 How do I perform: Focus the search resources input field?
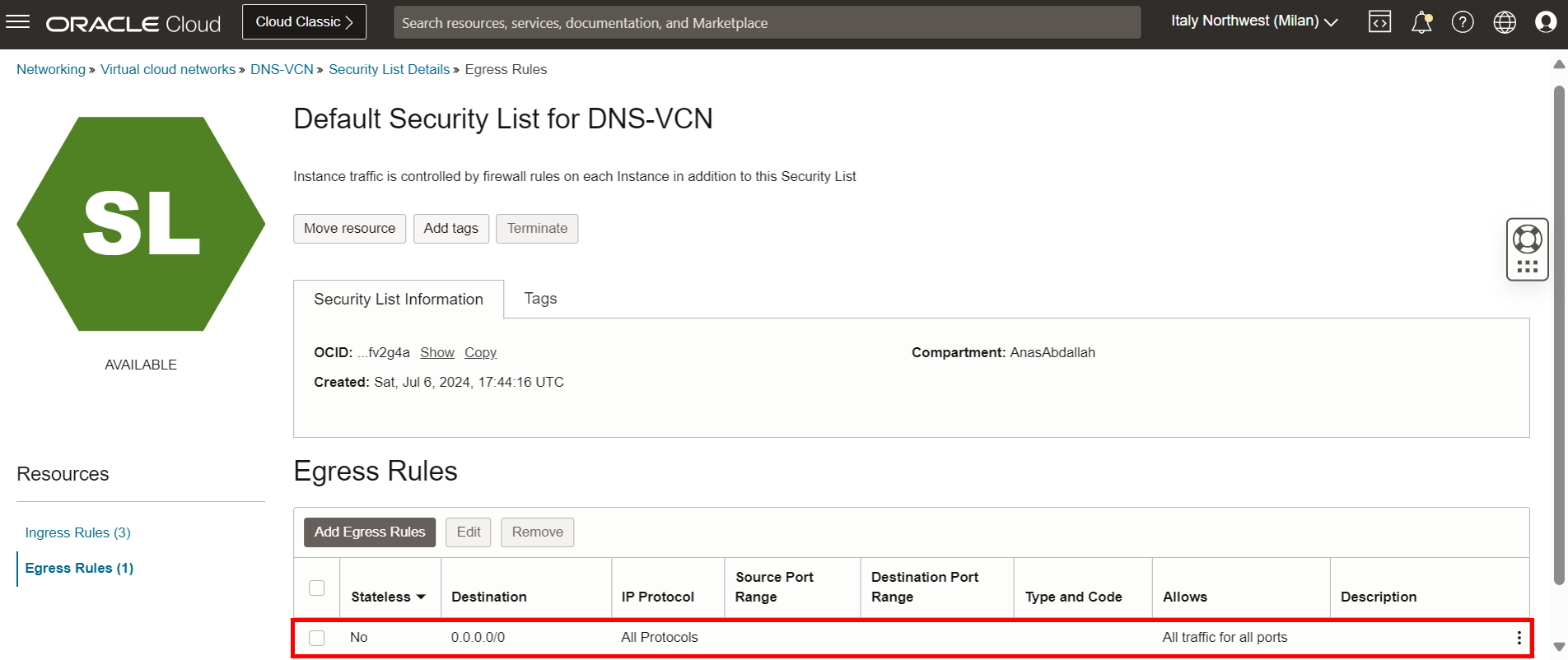pyautogui.click(x=768, y=23)
